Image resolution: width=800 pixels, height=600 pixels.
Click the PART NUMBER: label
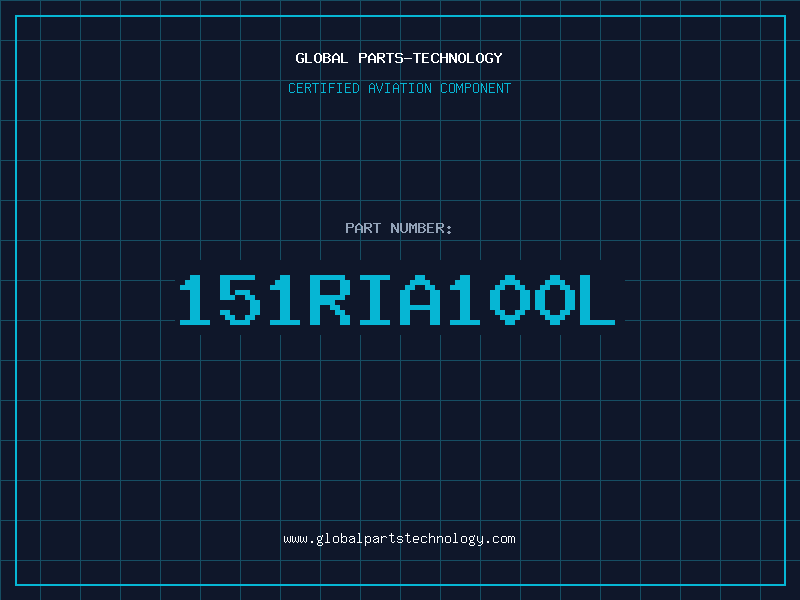[x=399, y=228]
